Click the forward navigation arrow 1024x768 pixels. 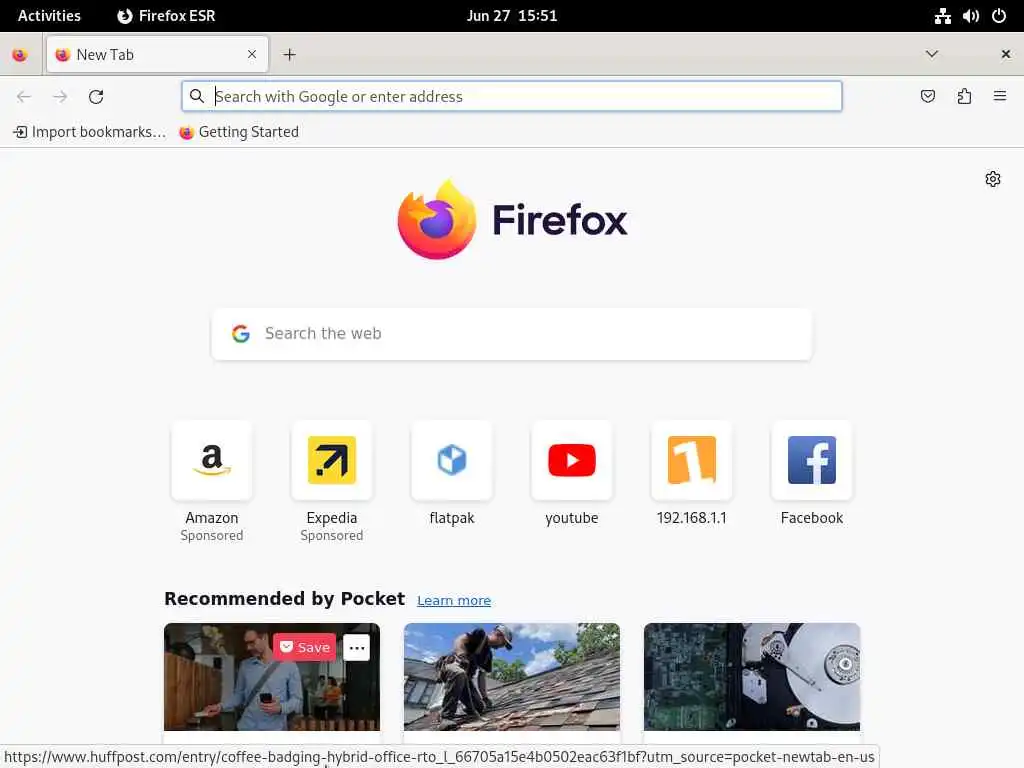(60, 97)
